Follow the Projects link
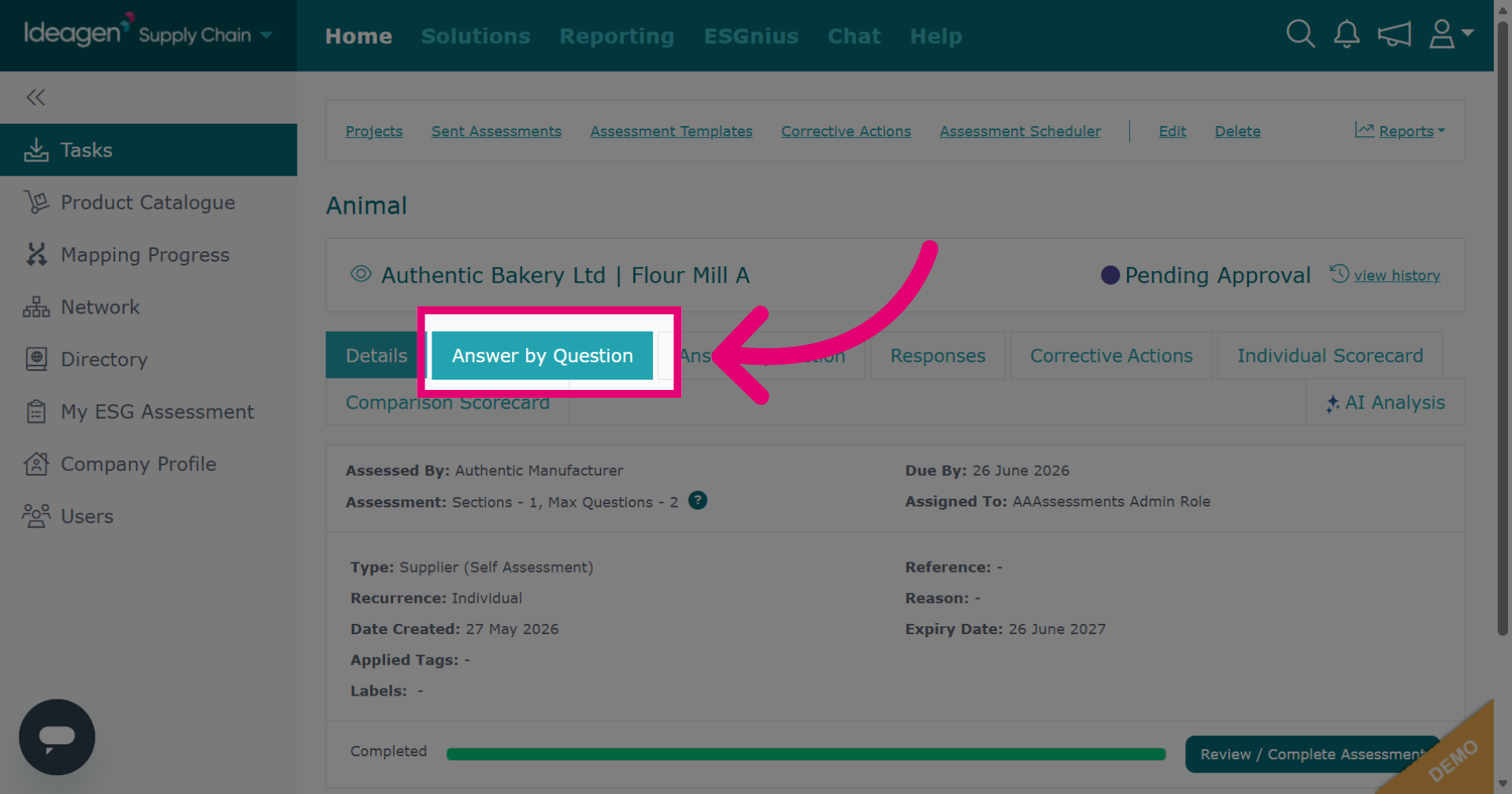This screenshot has height=794, width=1512. tap(374, 132)
